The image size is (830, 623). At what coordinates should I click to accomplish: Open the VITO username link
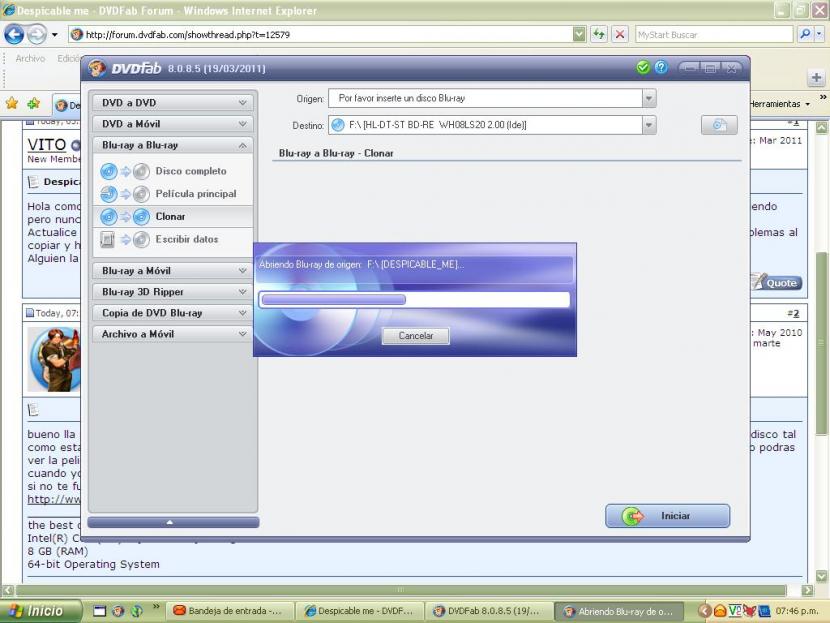point(47,145)
